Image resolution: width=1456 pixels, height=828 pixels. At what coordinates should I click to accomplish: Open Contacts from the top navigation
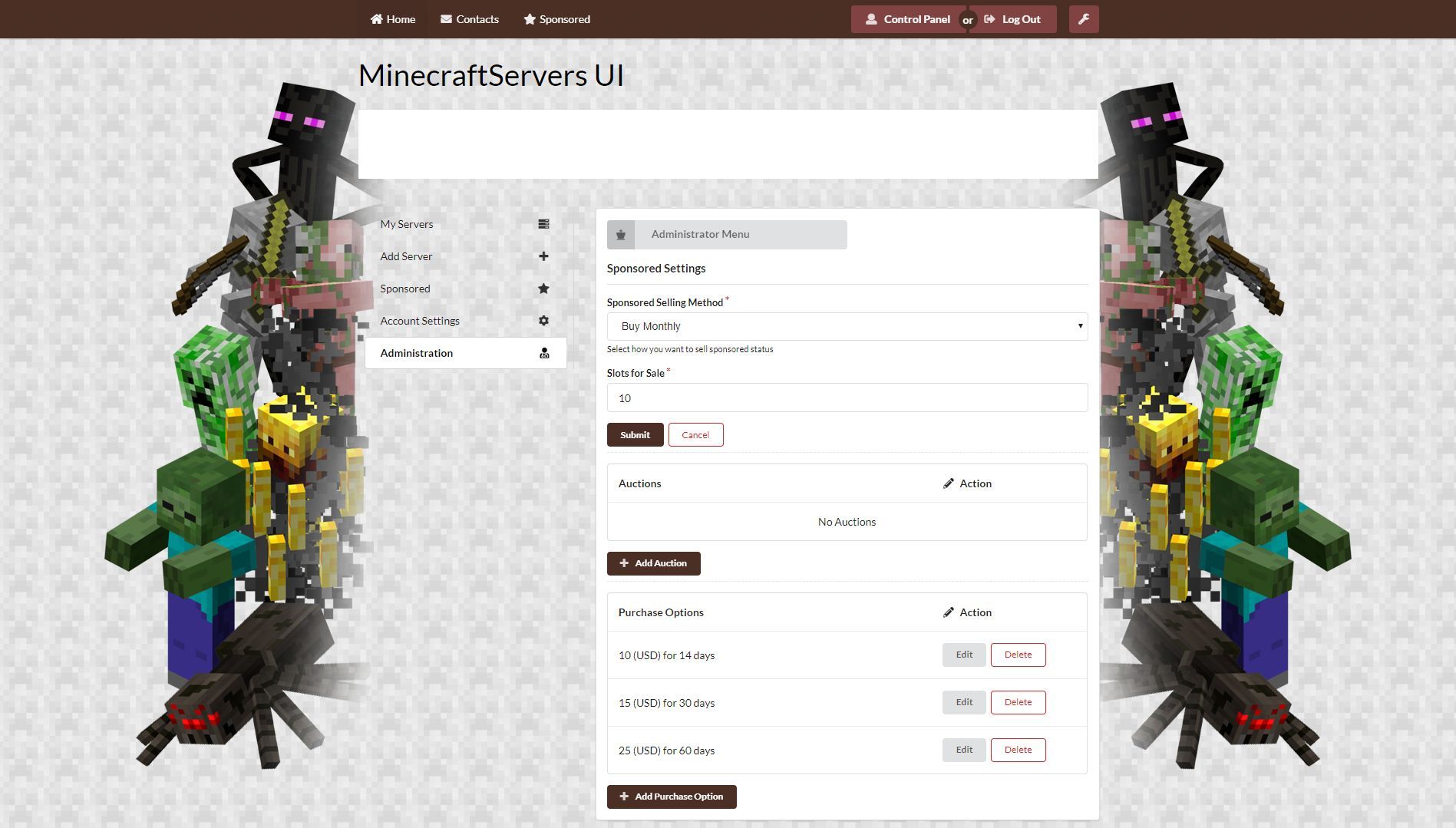pyautogui.click(x=470, y=19)
